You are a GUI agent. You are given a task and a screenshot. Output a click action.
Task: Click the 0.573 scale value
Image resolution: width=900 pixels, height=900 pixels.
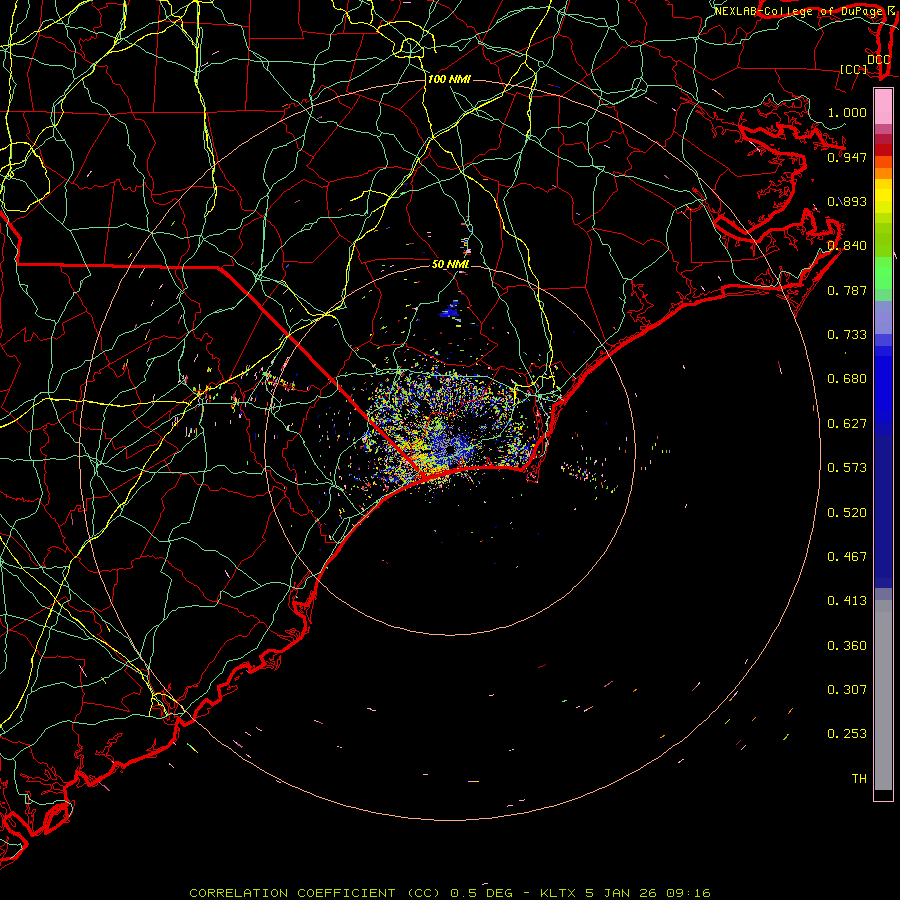tap(847, 468)
